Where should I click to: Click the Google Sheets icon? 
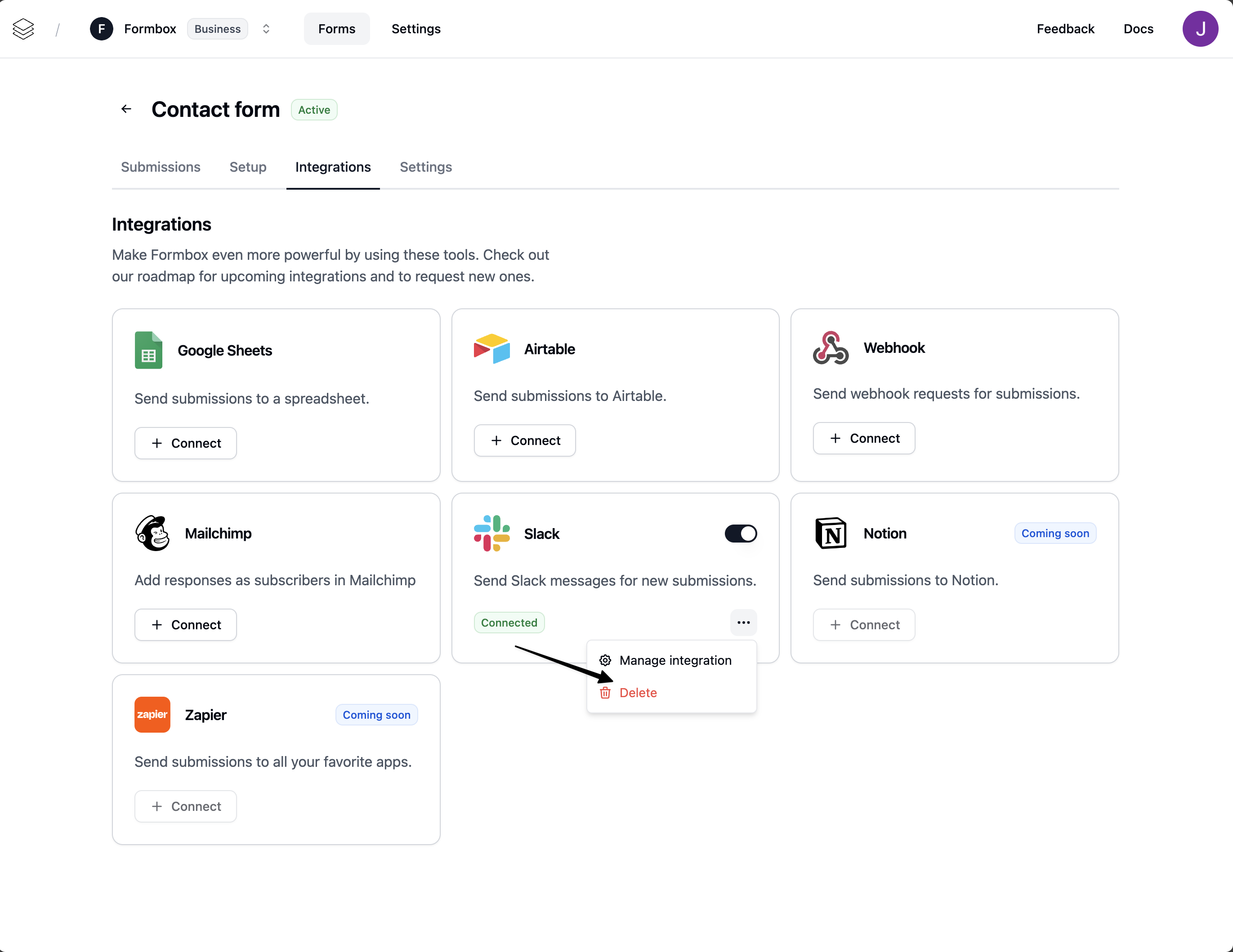click(148, 350)
